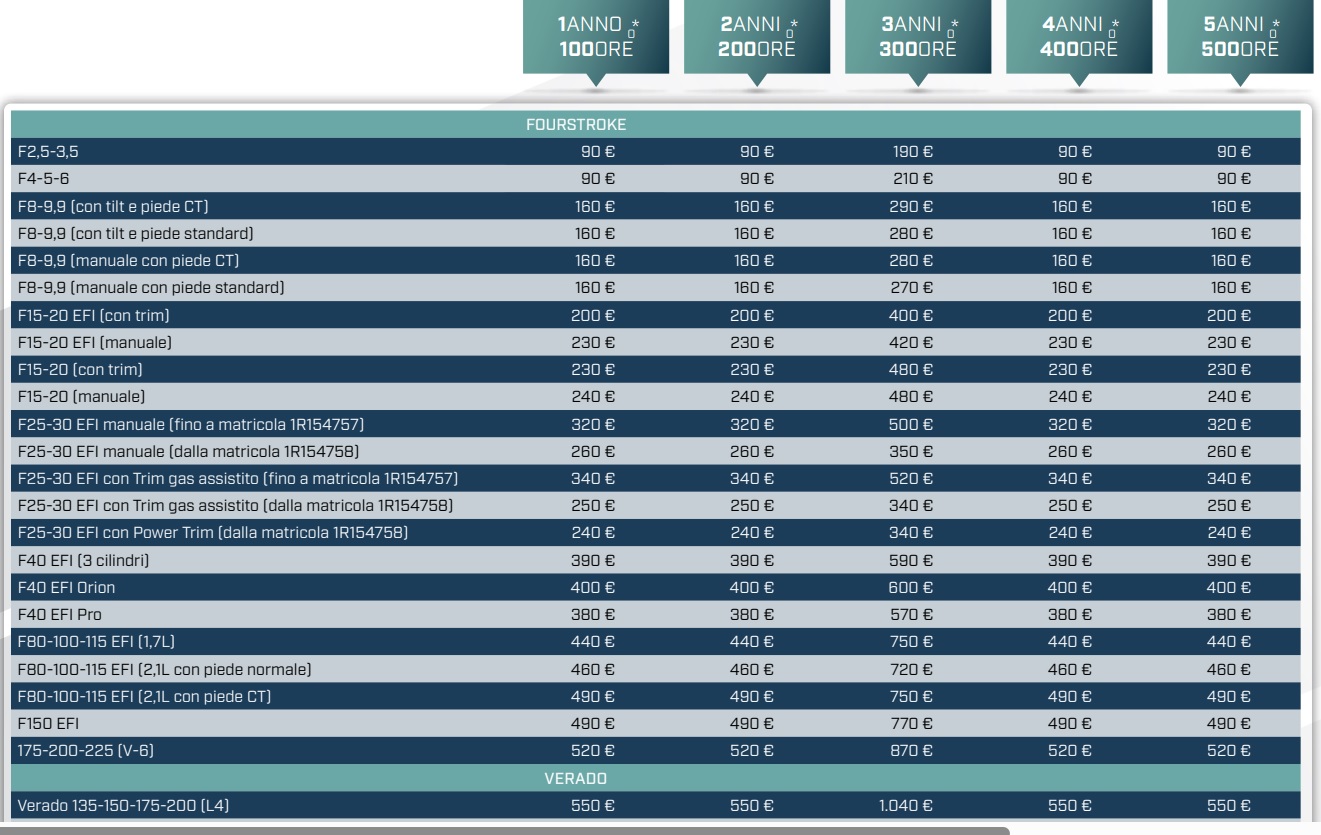Click the 570 € price for F40 EFI Pro
Screen dimensions: 1321x835
click(x=911, y=615)
